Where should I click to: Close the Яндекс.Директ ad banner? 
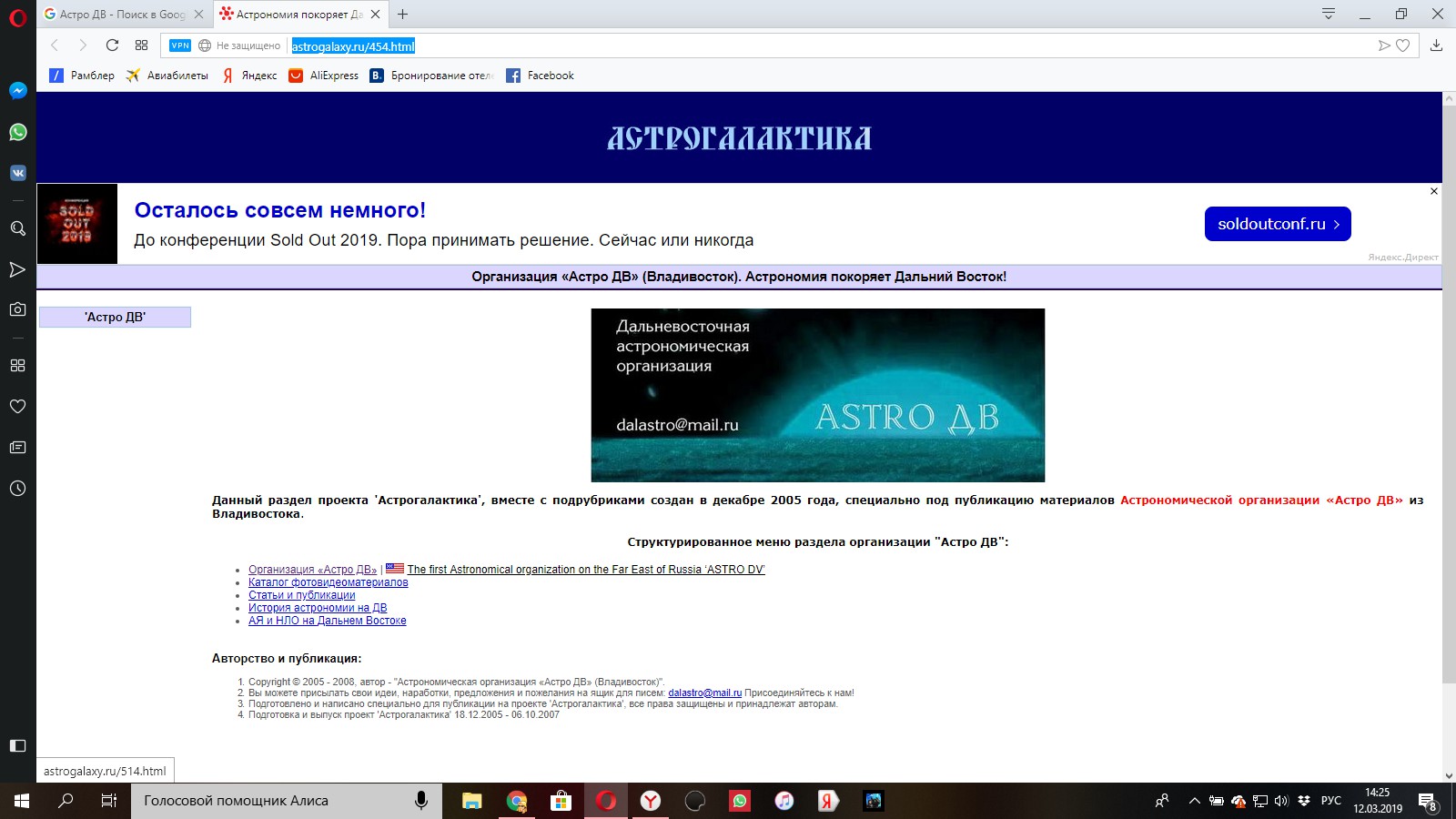click(x=1434, y=191)
